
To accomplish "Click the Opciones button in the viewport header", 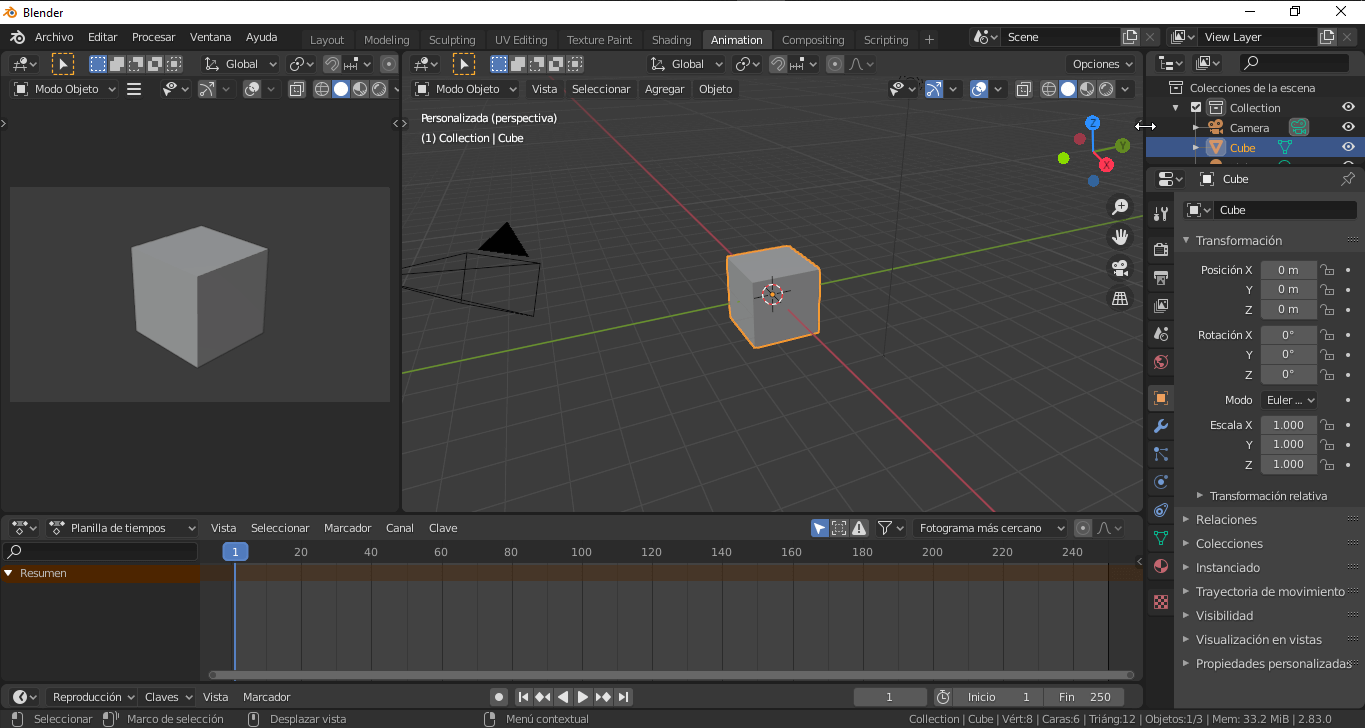I will pos(1101,63).
